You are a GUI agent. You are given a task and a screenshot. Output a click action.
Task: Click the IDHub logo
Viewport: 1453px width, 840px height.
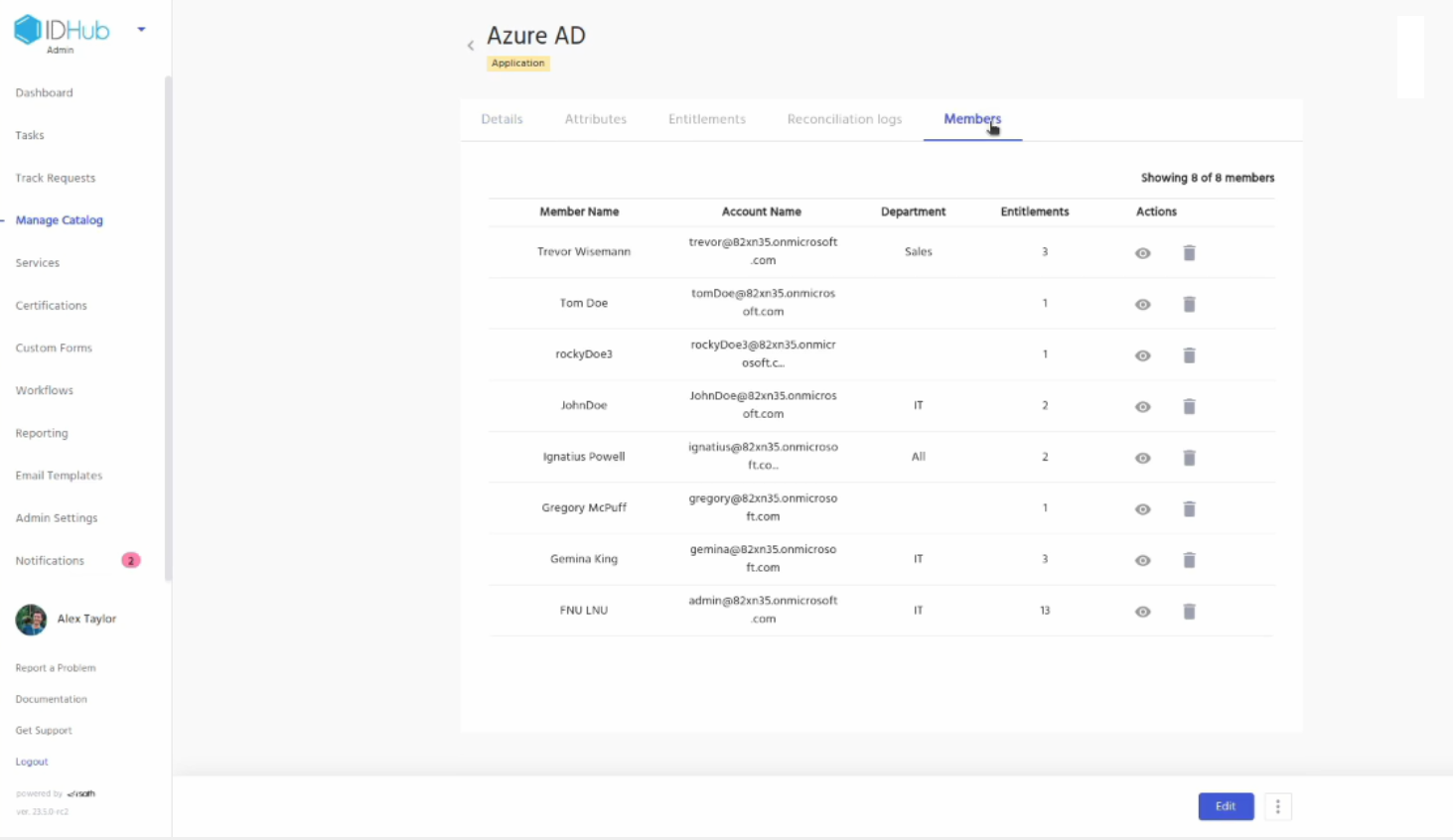62,31
